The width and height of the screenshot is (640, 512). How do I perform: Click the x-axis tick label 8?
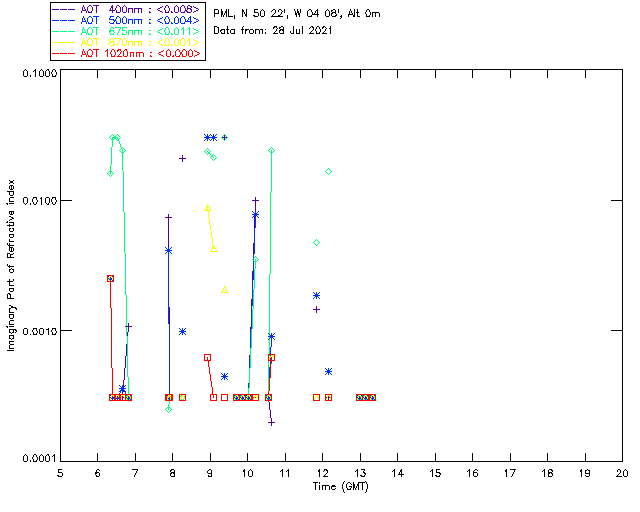pos(172,473)
